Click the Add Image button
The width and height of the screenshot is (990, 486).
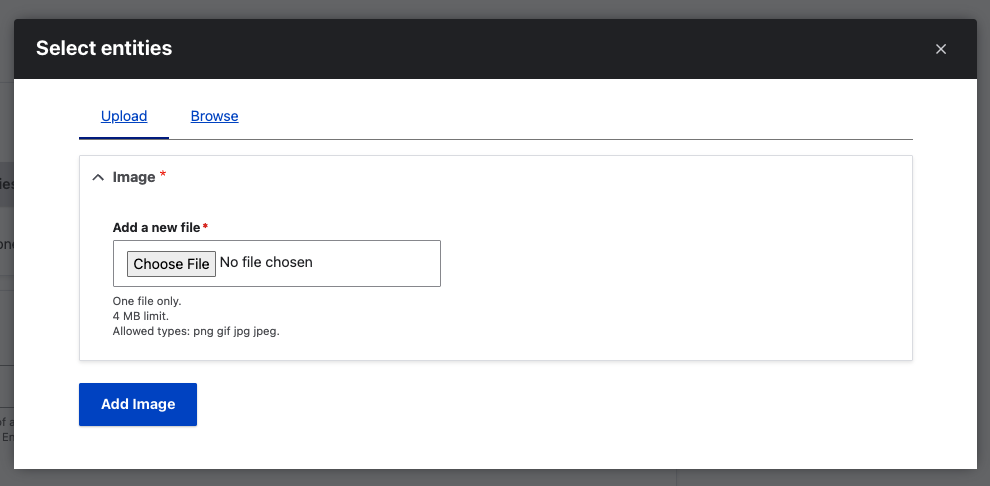tap(138, 404)
